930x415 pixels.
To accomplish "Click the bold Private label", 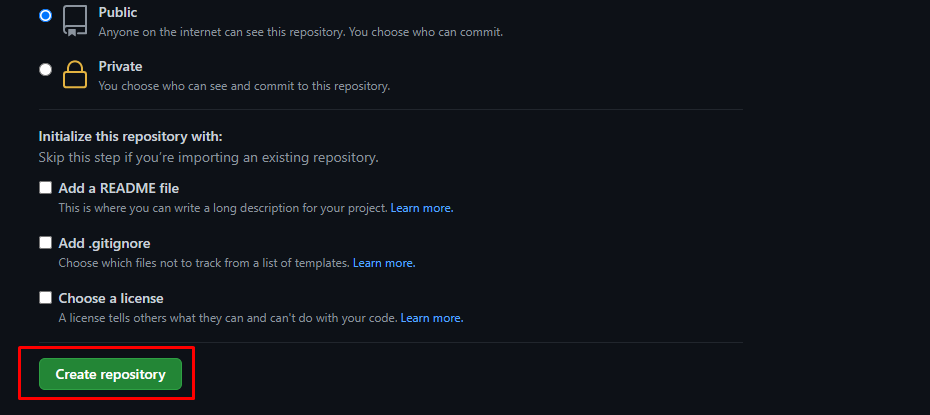I will (x=120, y=66).
